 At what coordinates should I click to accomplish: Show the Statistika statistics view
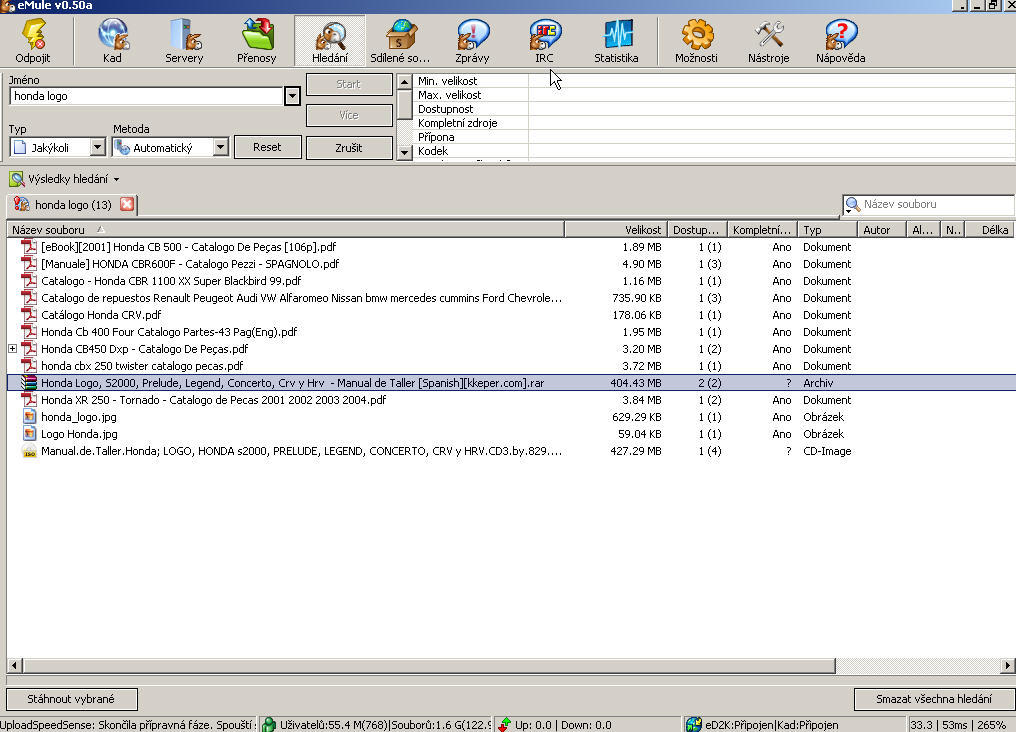click(616, 41)
